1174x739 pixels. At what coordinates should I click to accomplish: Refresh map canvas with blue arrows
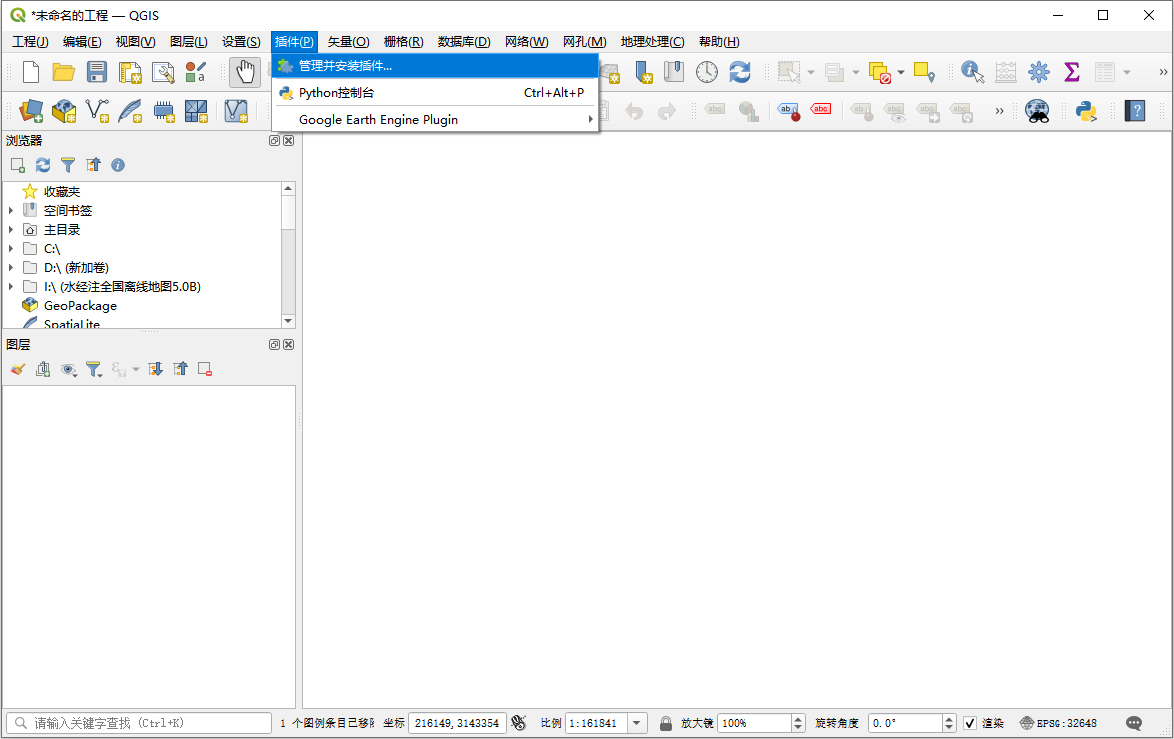click(x=740, y=72)
